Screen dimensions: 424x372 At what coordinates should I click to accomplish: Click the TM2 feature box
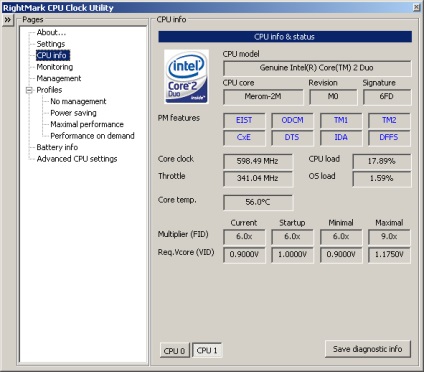click(x=389, y=120)
